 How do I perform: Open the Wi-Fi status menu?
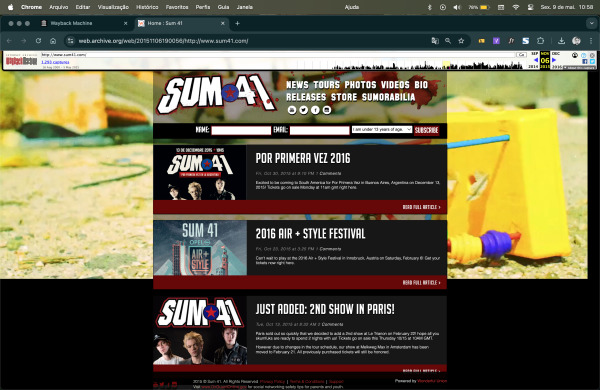(x=515, y=7)
